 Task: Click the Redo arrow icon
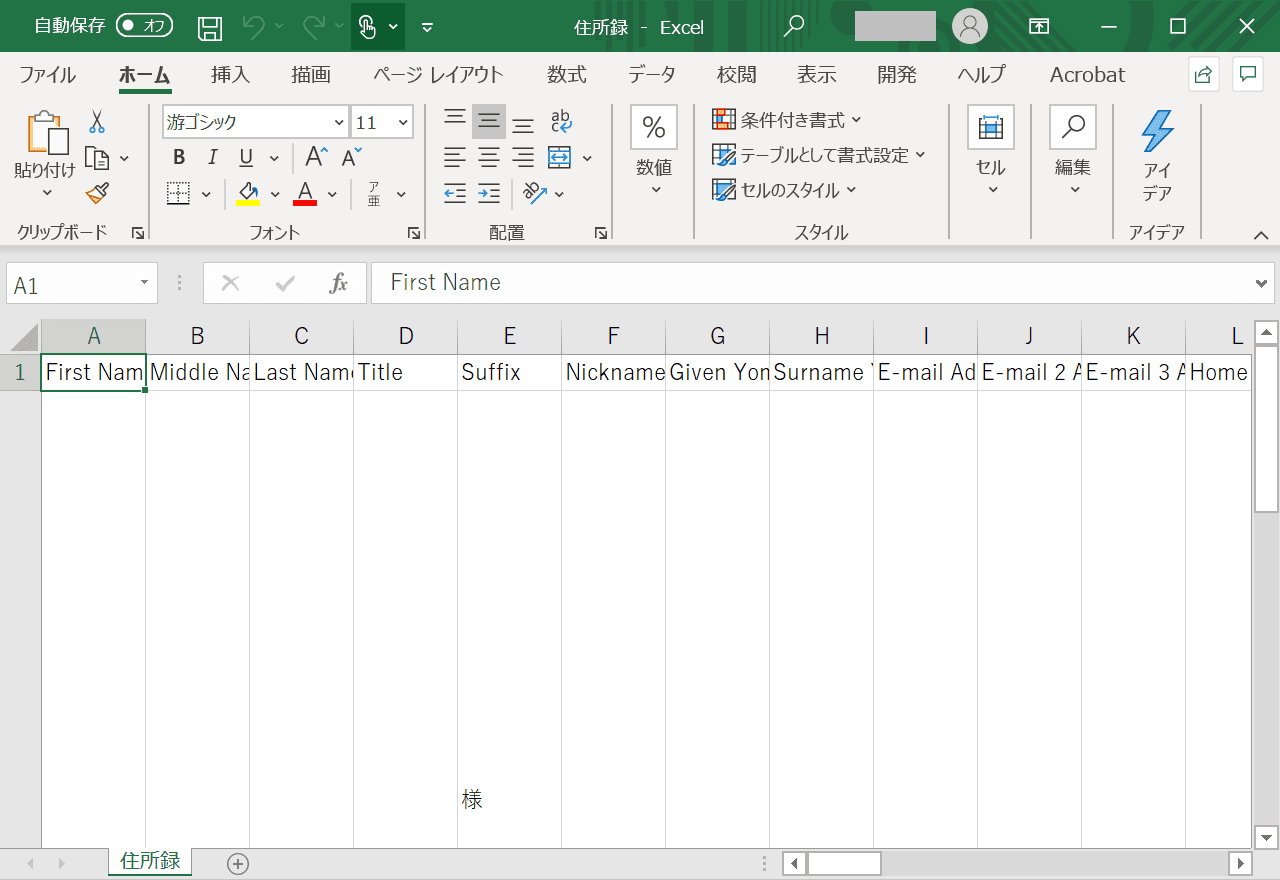tap(314, 27)
